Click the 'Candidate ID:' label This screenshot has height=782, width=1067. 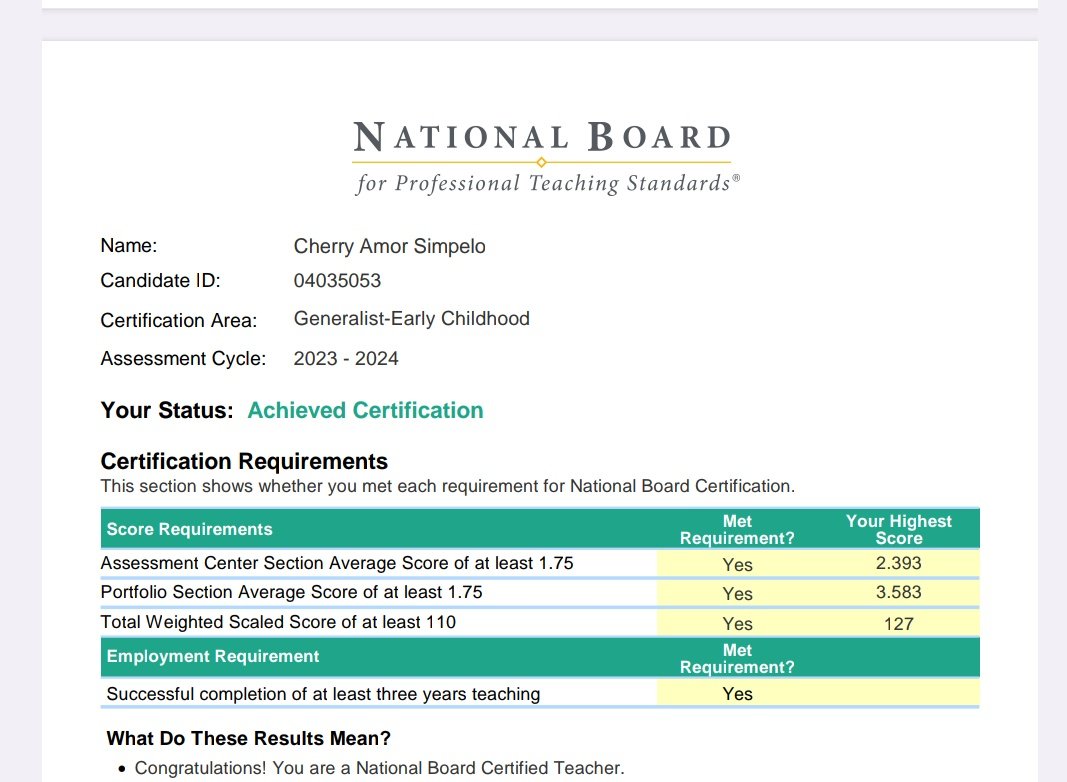coord(161,280)
